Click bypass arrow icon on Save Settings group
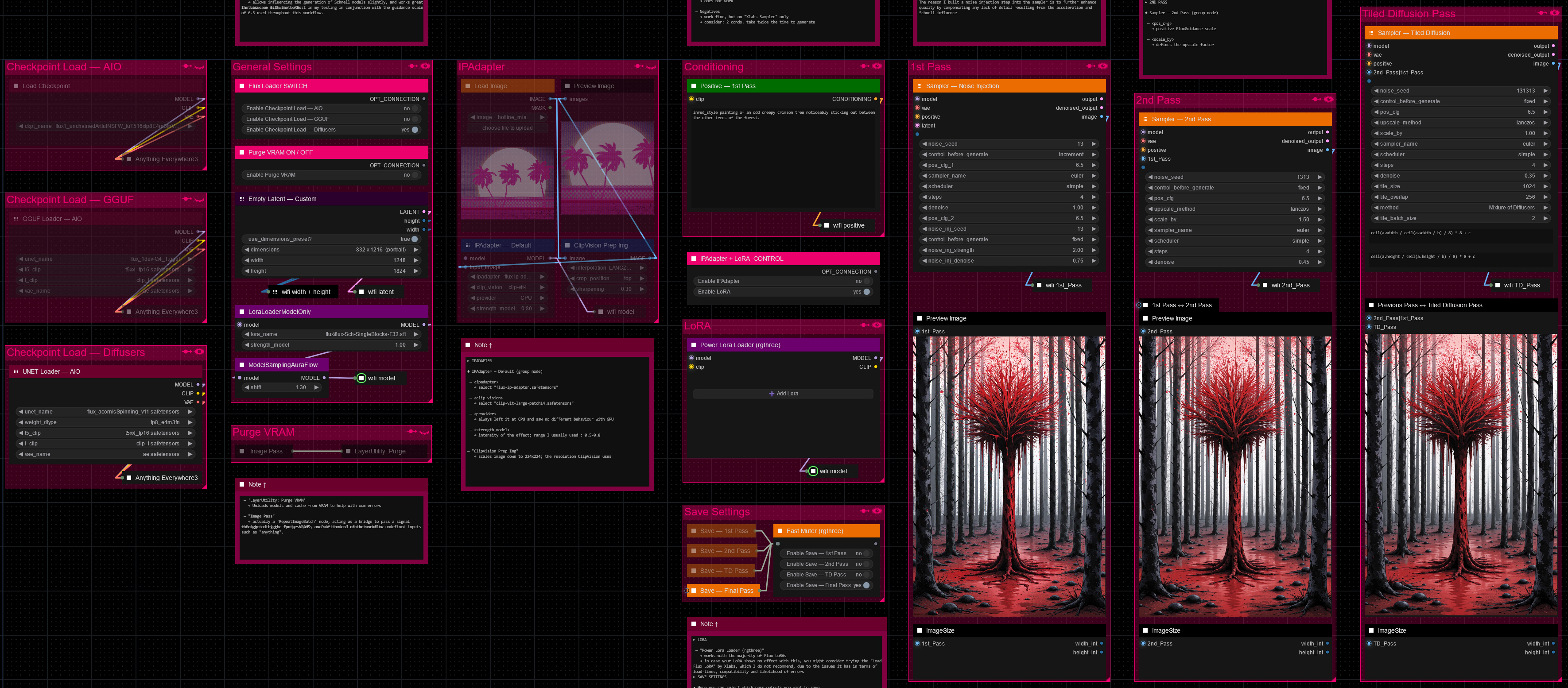Viewport: 1568px width, 688px height. click(x=865, y=511)
